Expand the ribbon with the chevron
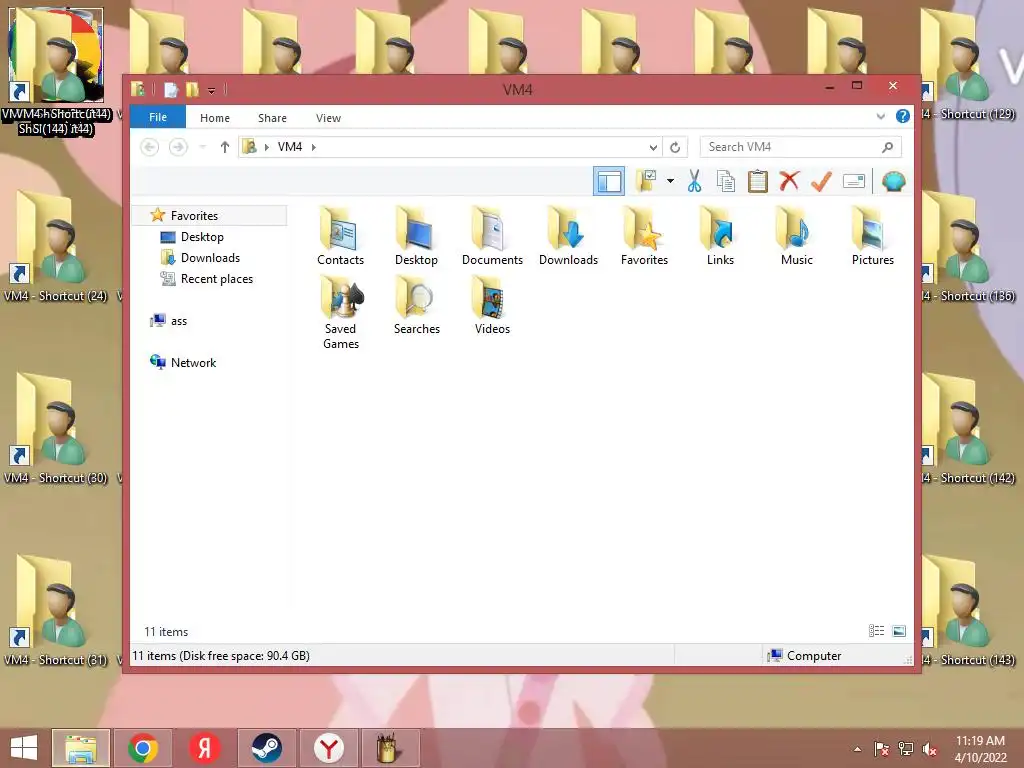This screenshot has height=768, width=1024. point(880,117)
